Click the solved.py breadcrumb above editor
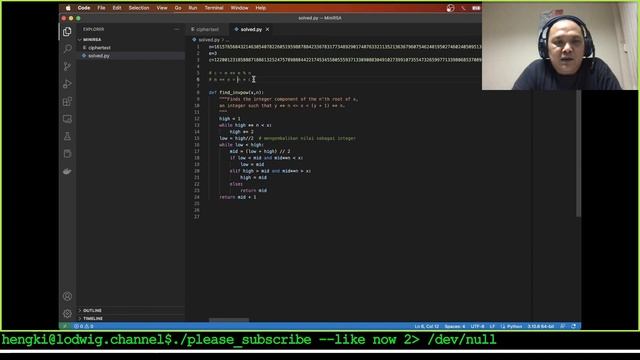The height and width of the screenshot is (360, 640). 209,40
